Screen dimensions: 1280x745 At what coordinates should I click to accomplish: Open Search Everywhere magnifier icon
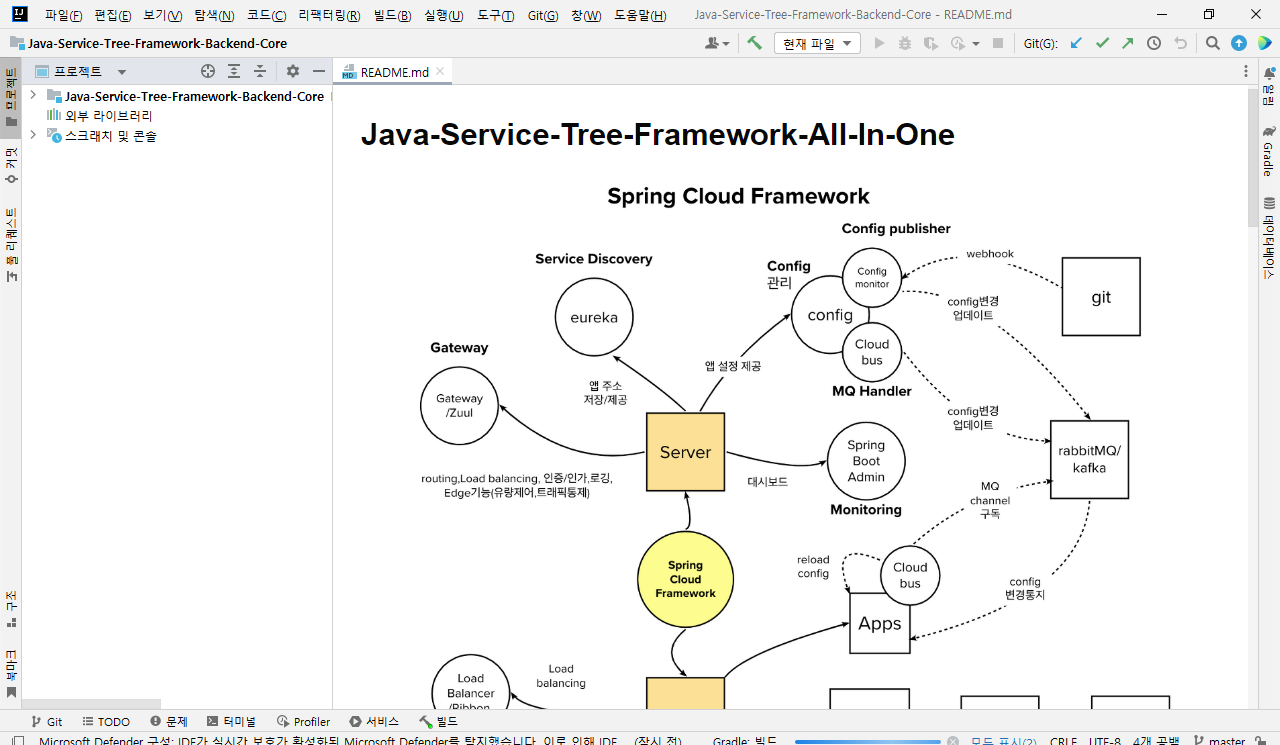coord(1212,43)
